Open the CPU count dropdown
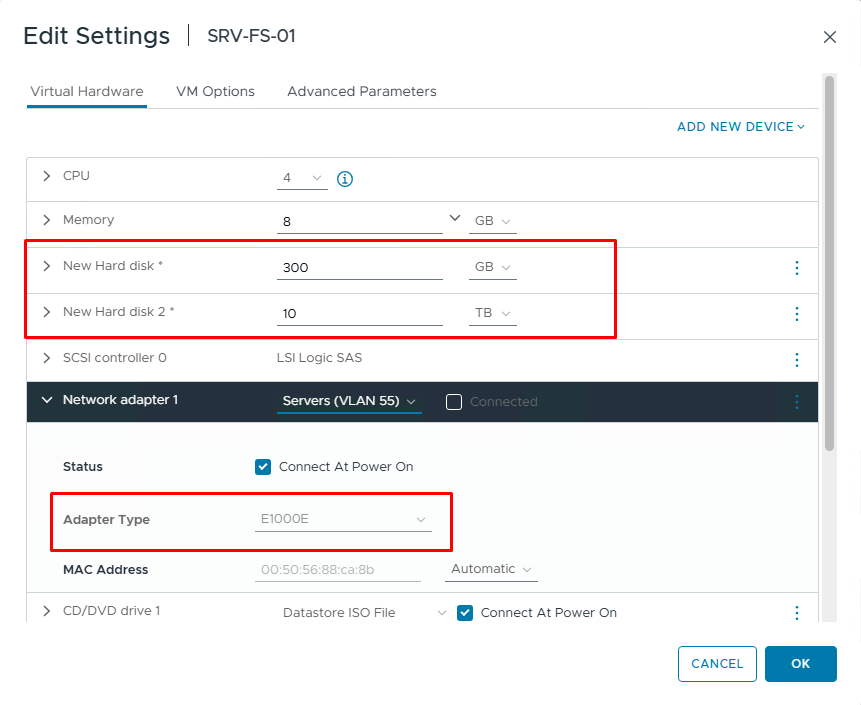 (x=302, y=178)
